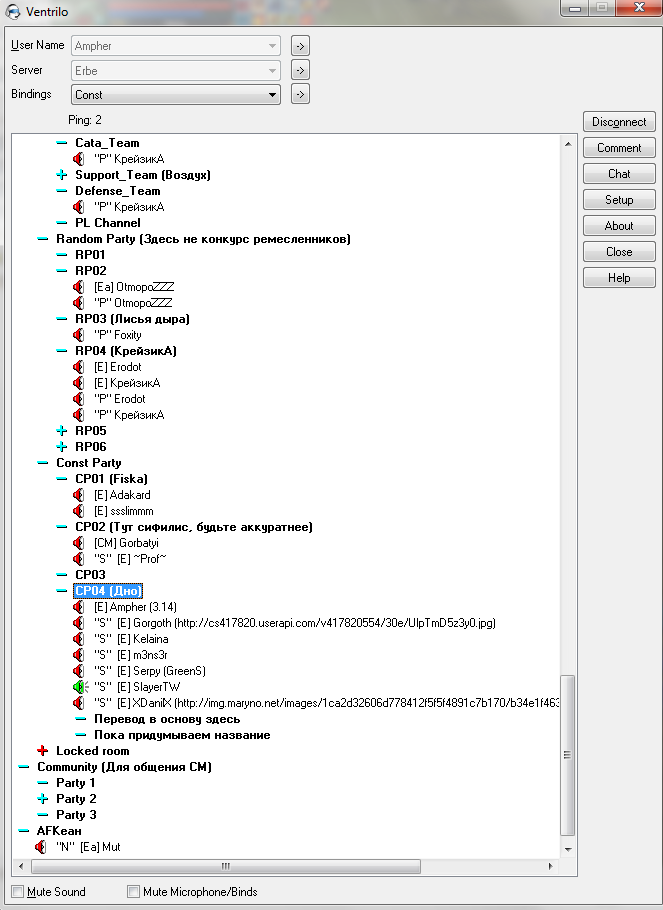Expand the Locked room channel
Screen dimensions: 663x910
click(x=42, y=751)
